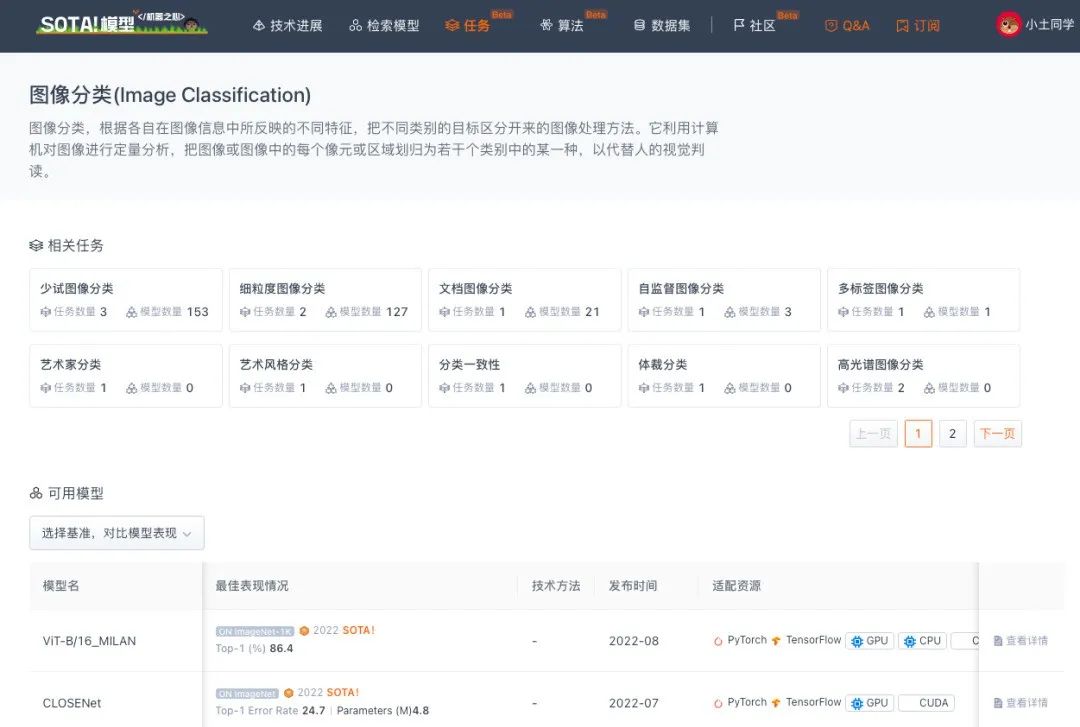1080x727 pixels.
Task: Click the PyTorch icon in ViT-B/16_MILAN row
Action: click(x=718, y=641)
